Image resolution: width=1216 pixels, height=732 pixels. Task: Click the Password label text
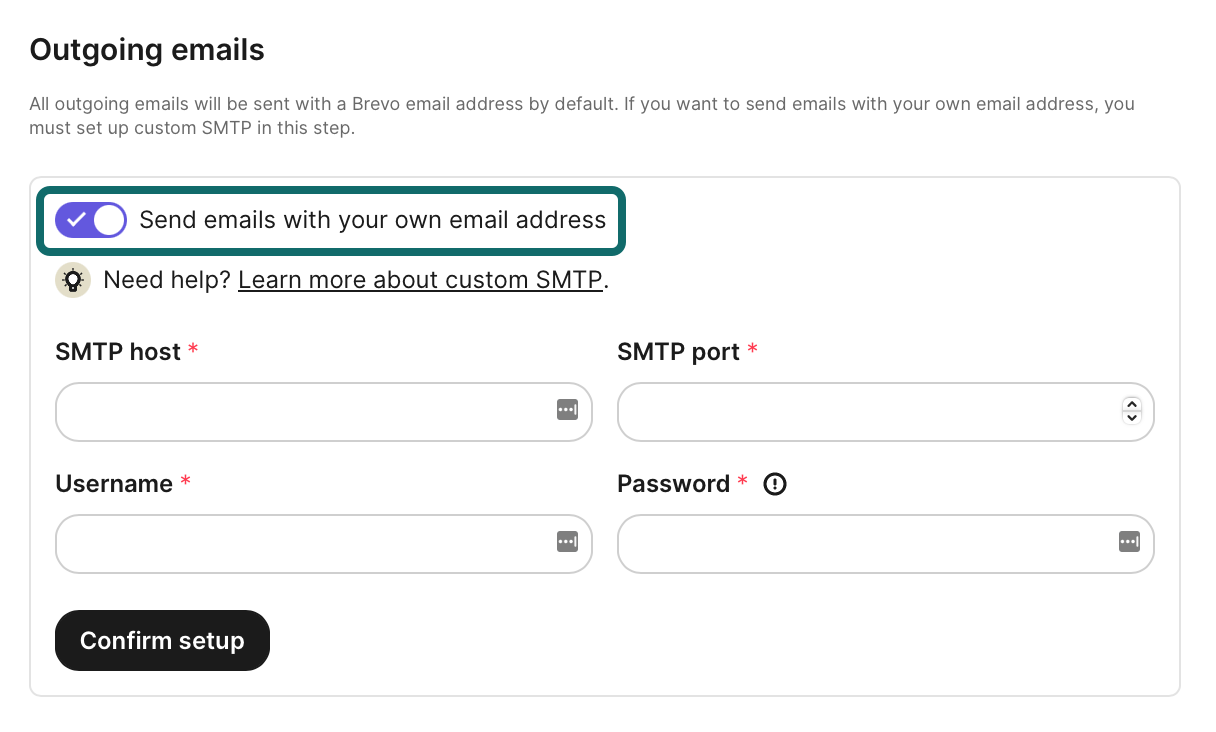(x=673, y=484)
